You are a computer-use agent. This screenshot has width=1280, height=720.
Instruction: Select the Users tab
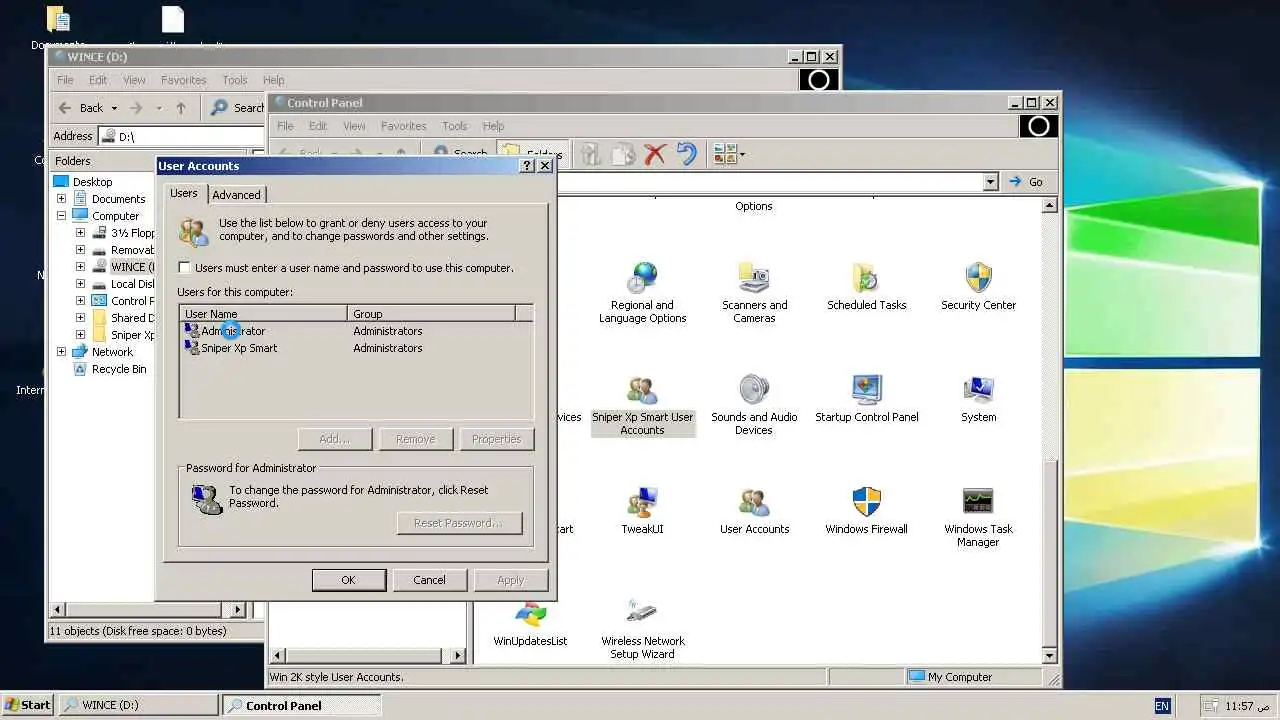click(x=184, y=193)
